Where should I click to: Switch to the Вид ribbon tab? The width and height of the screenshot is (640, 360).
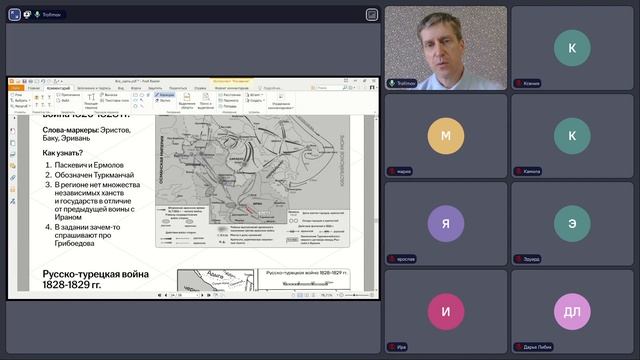point(121,88)
